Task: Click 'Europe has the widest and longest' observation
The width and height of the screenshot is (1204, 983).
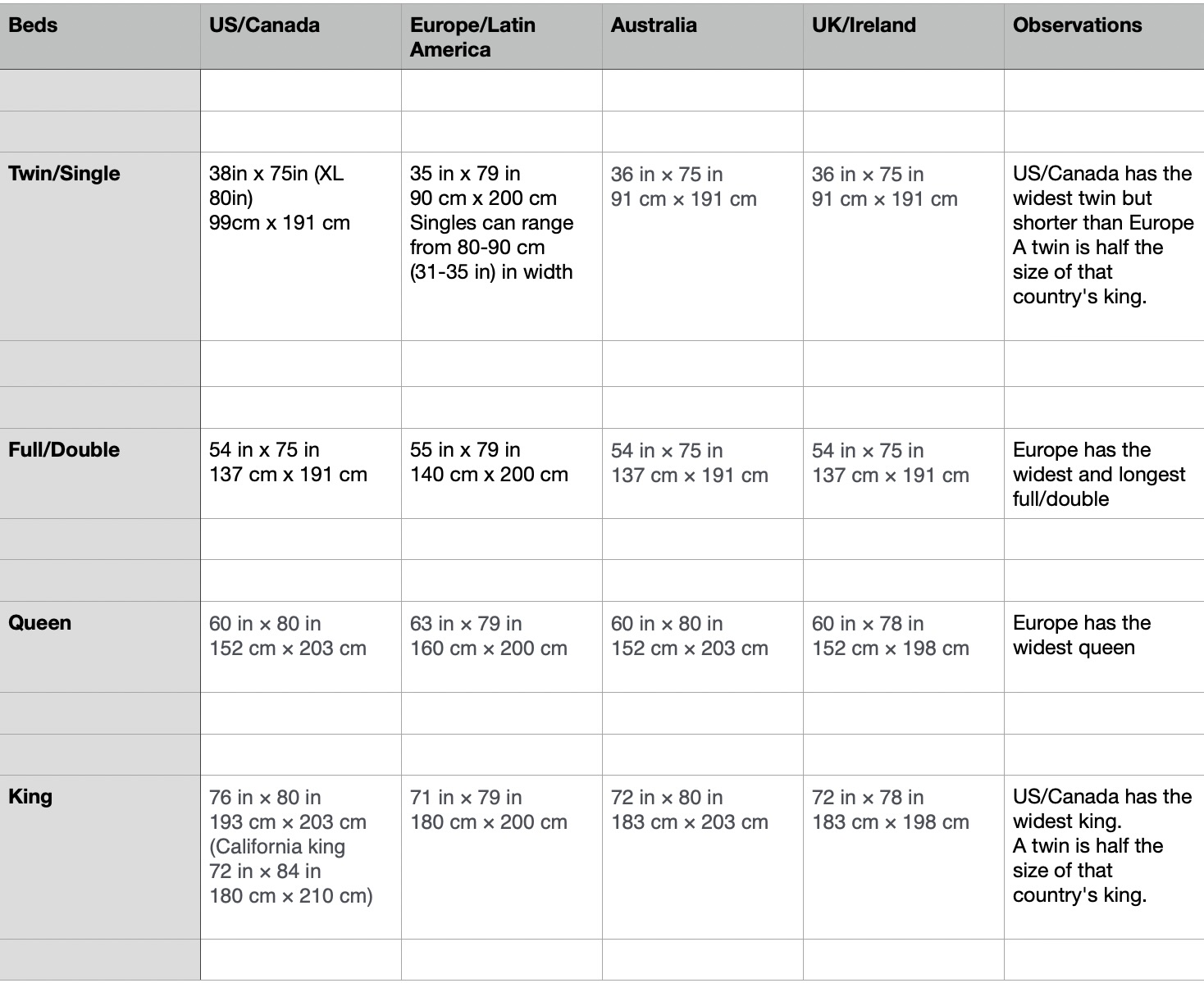Action: (x=1103, y=473)
